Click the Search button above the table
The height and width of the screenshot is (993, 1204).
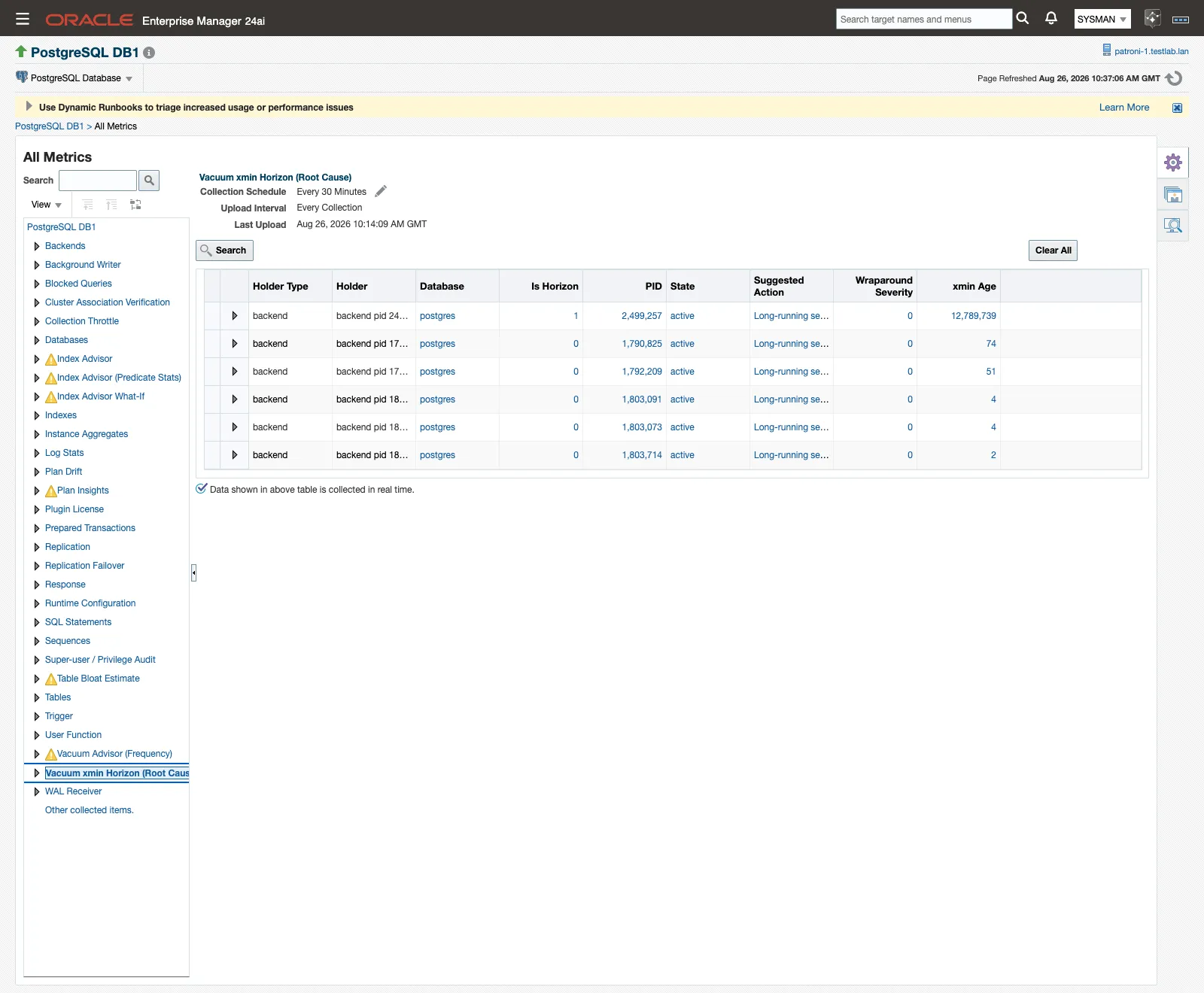coord(224,251)
